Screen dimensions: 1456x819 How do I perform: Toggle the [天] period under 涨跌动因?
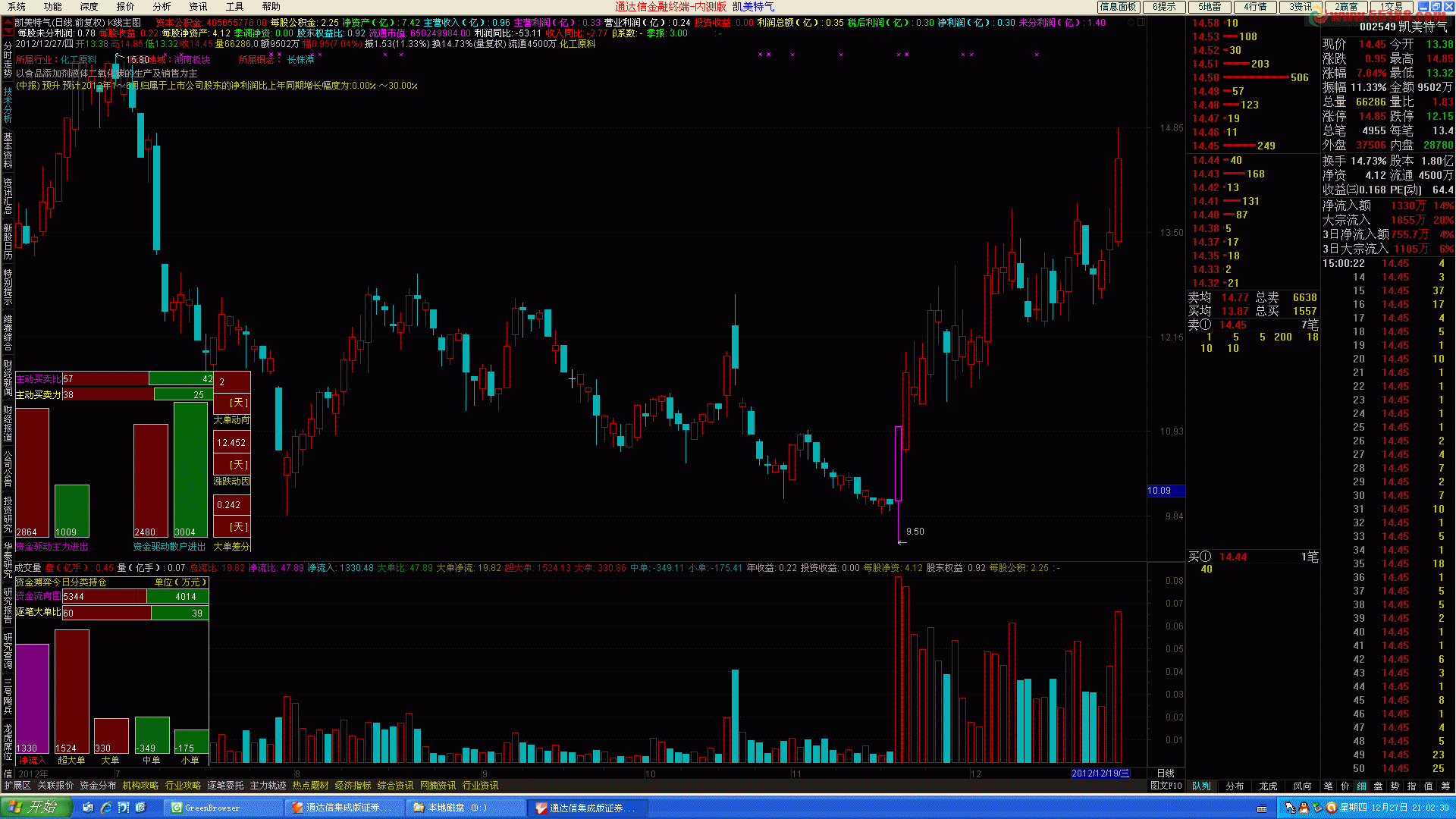239,465
